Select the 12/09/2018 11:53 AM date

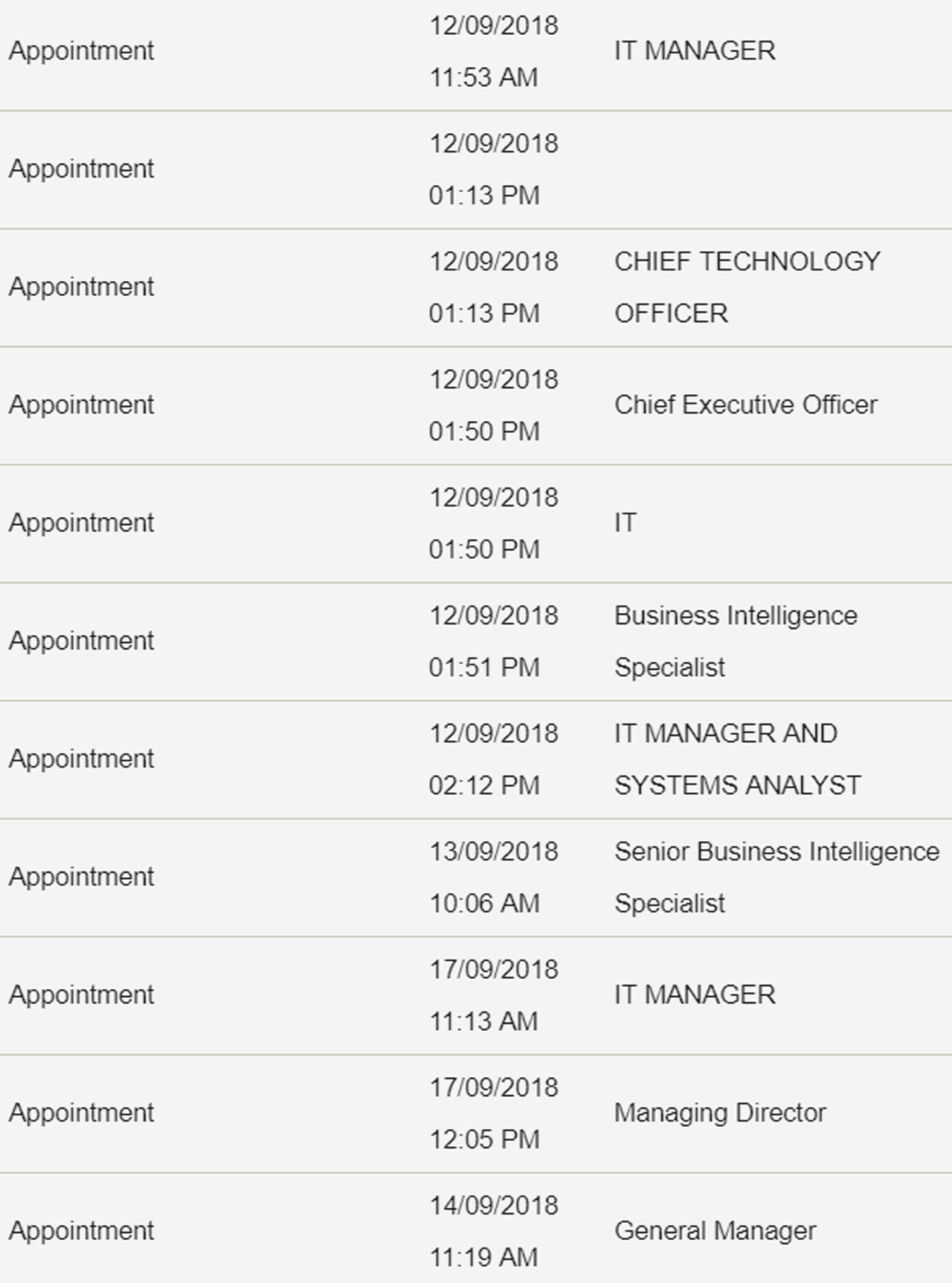pos(493,52)
